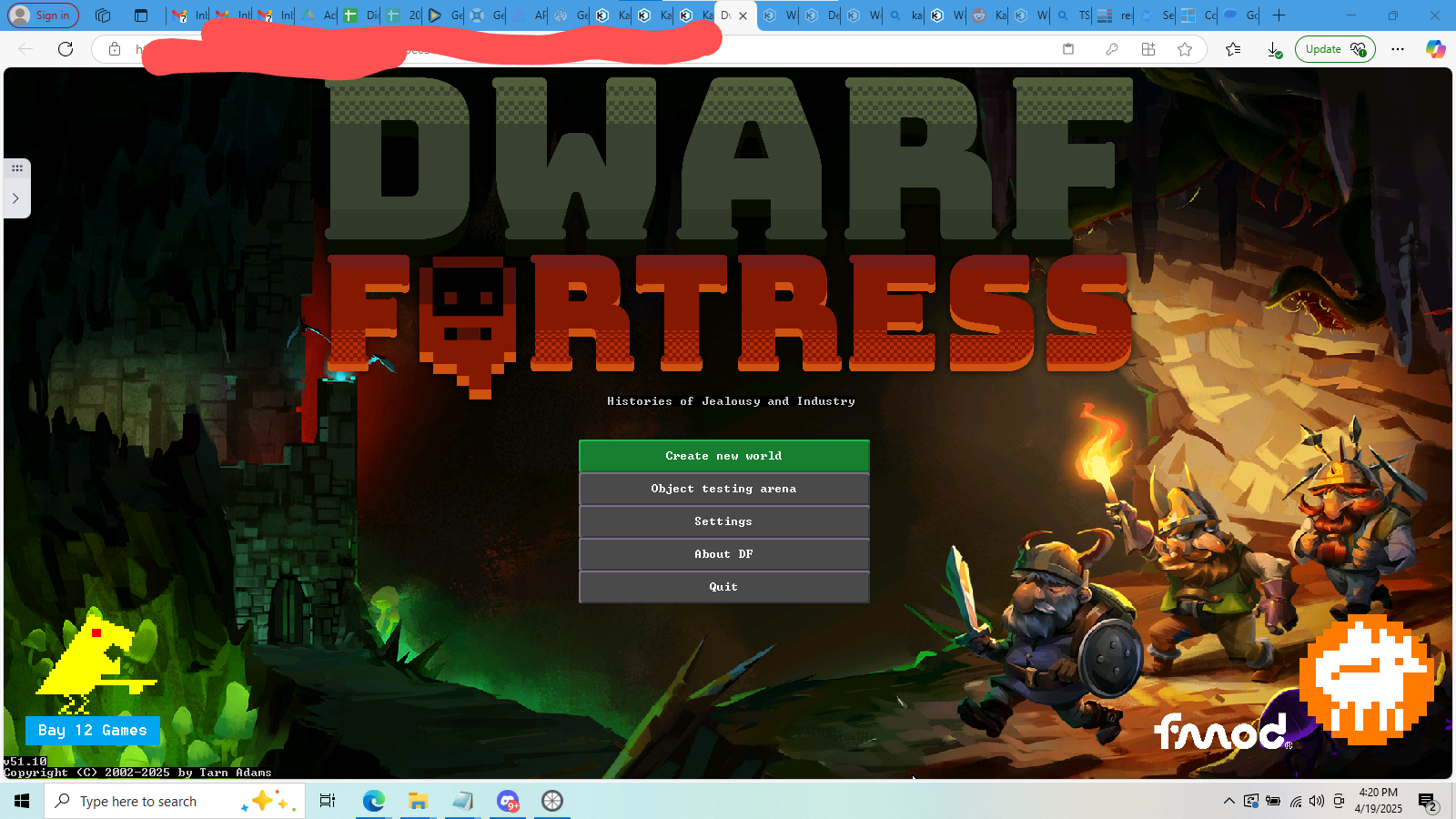Click the Bay 12 Games logo
This screenshot has height=819, width=1456.
pyautogui.click(x=93, y=678)
